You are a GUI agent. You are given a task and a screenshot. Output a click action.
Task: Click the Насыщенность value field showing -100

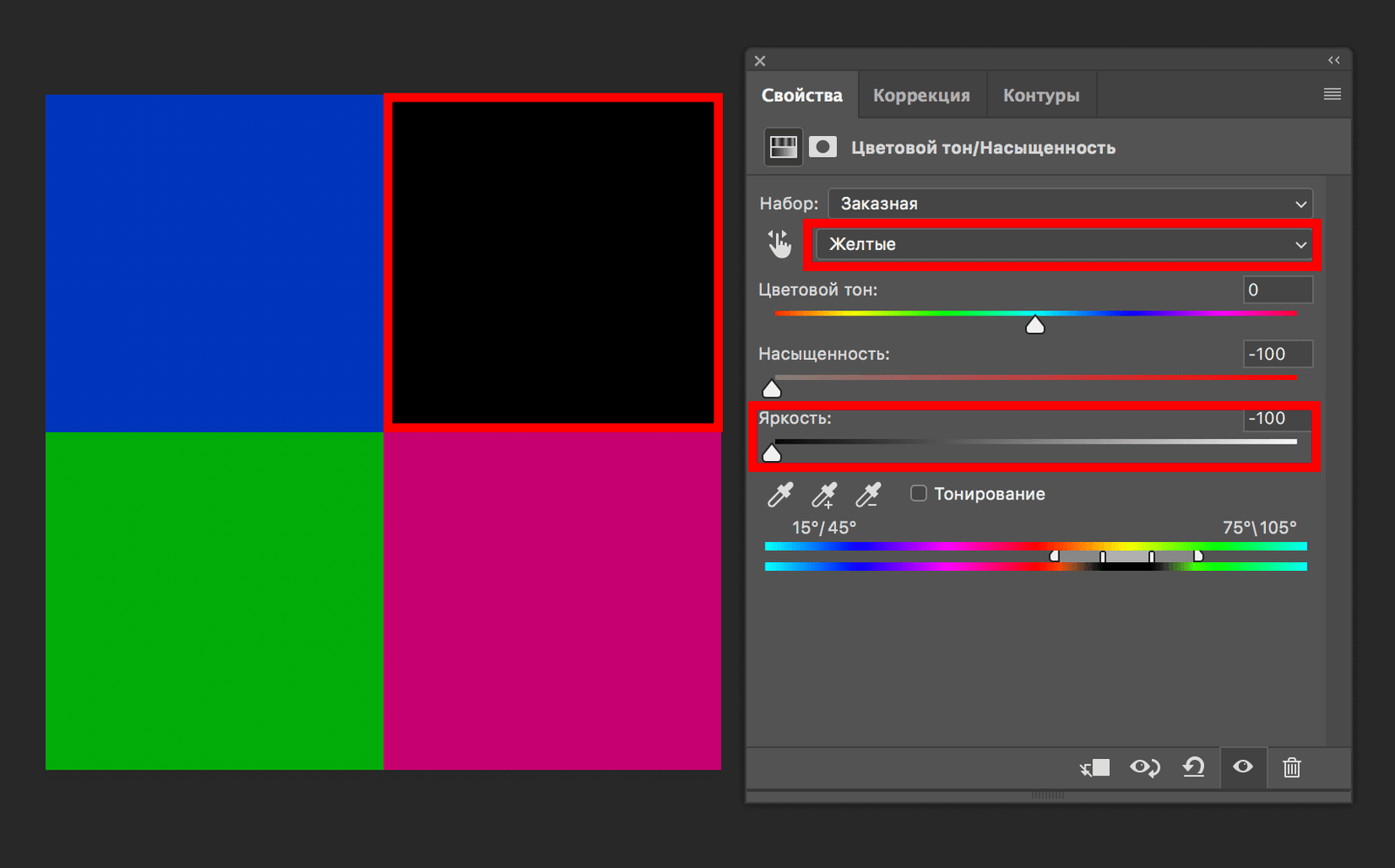pos(1276,354)
